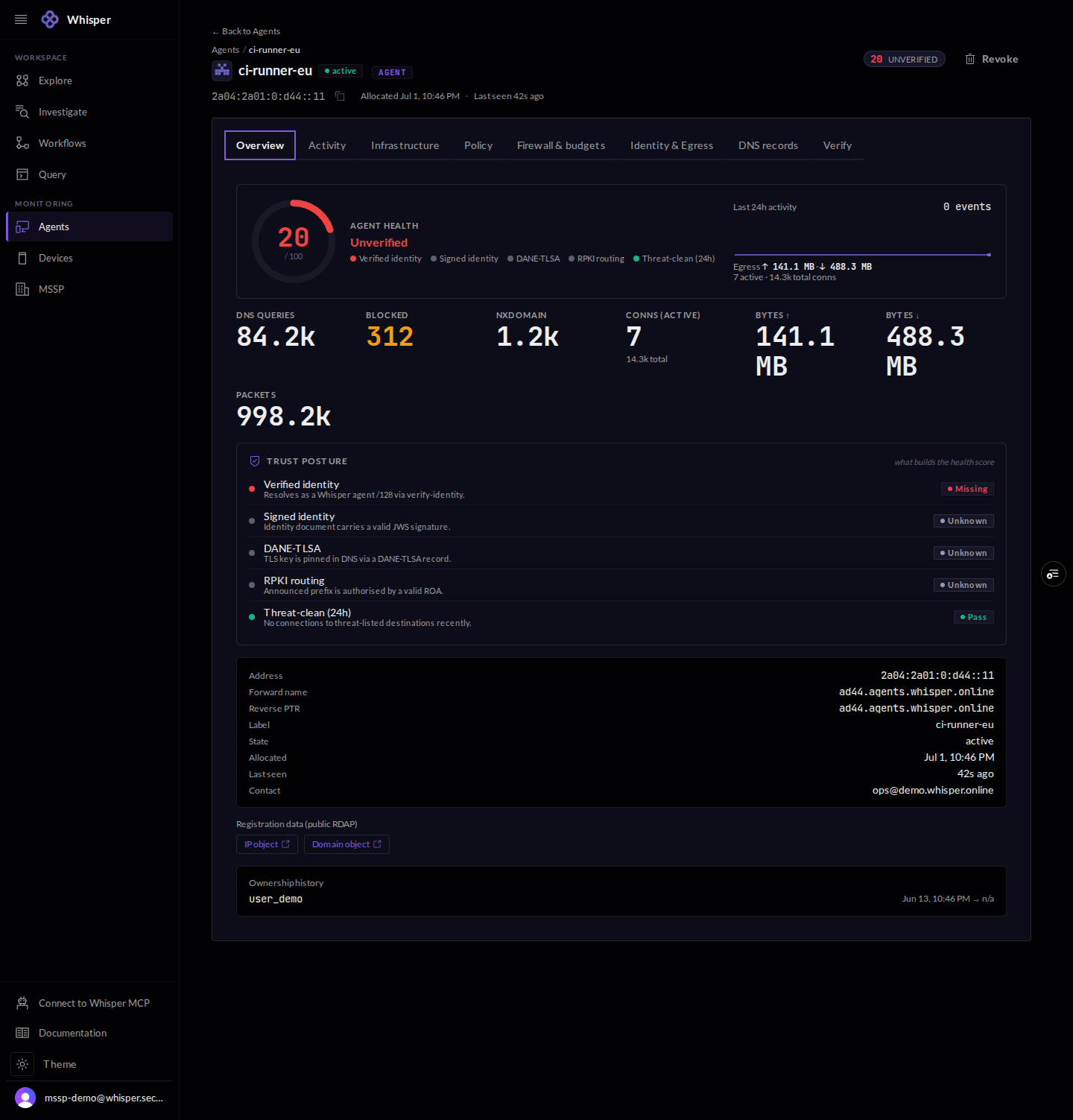Viewport: 1073px width, 1120px height.
Task: Open the mssp-demo user account menu
Action: (x=89, y=1098)
